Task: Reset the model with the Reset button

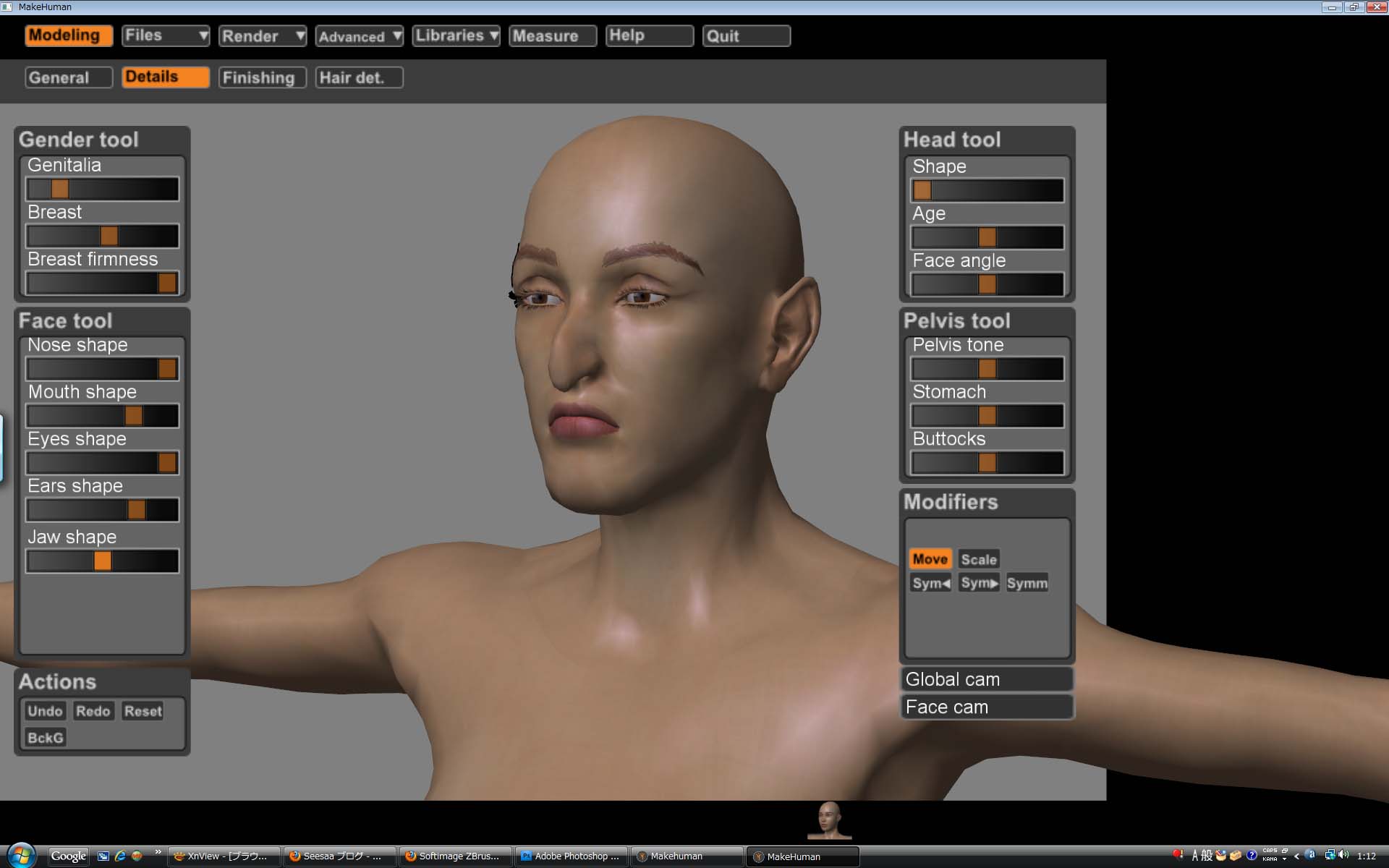Action: coord(143,711)
